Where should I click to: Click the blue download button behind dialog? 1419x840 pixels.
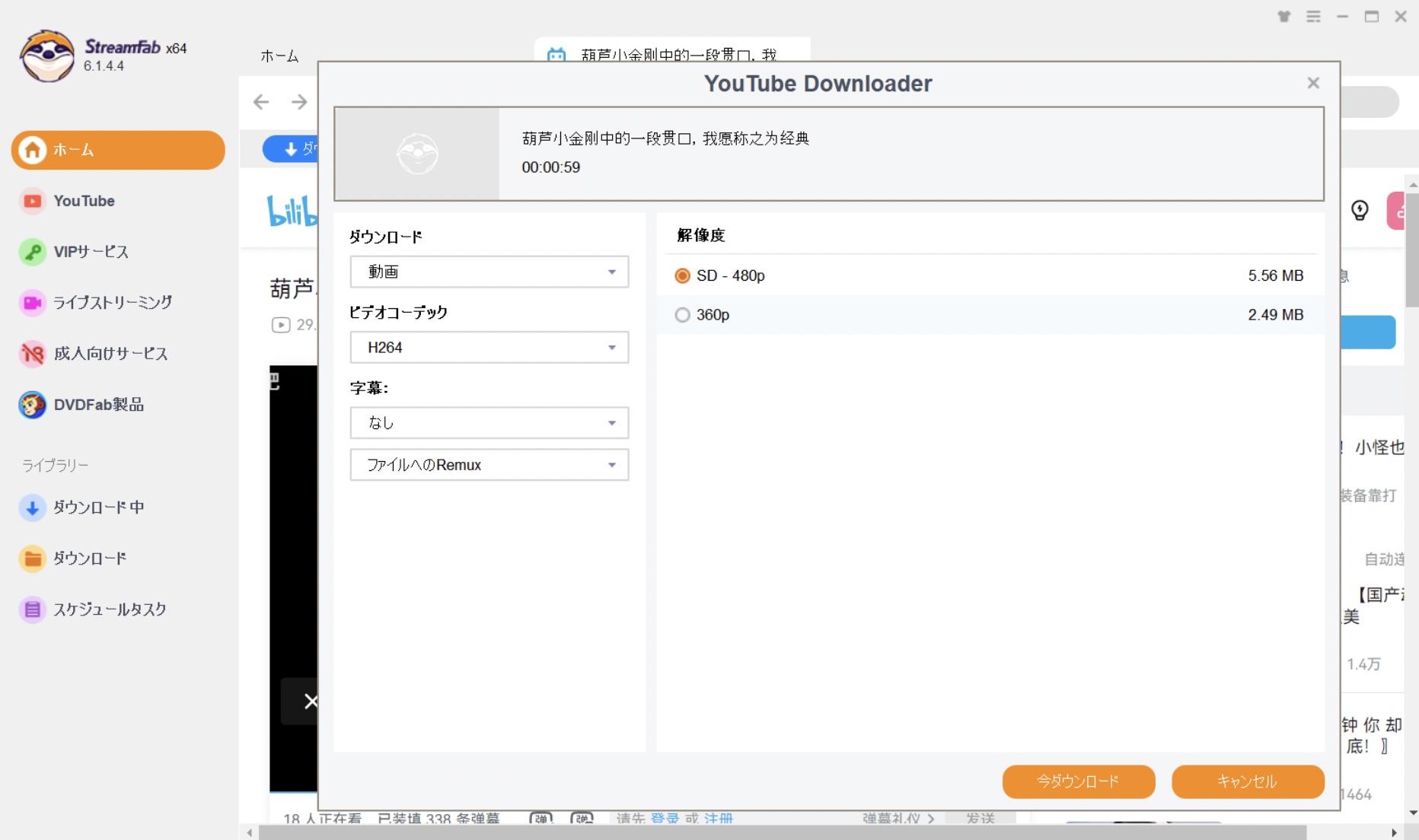pos(290,149)
